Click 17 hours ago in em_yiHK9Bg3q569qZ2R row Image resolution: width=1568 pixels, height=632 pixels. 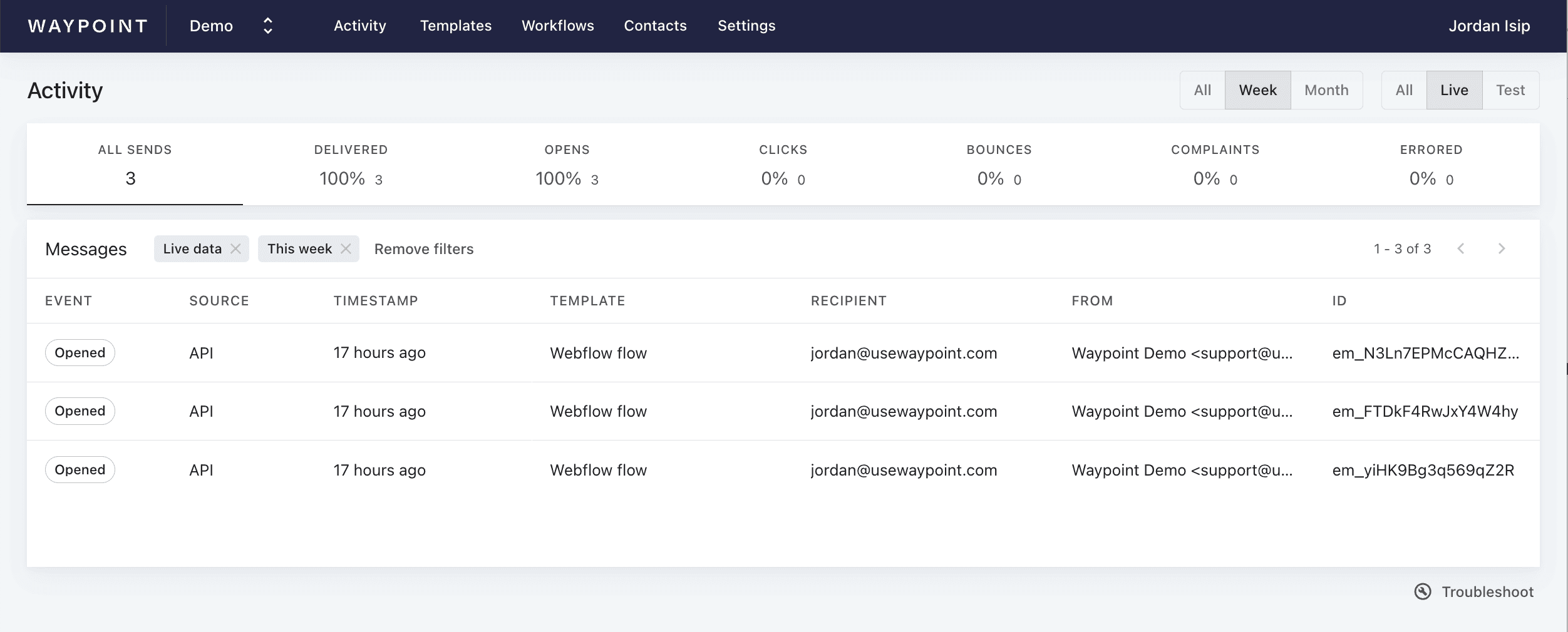(379, 470)
